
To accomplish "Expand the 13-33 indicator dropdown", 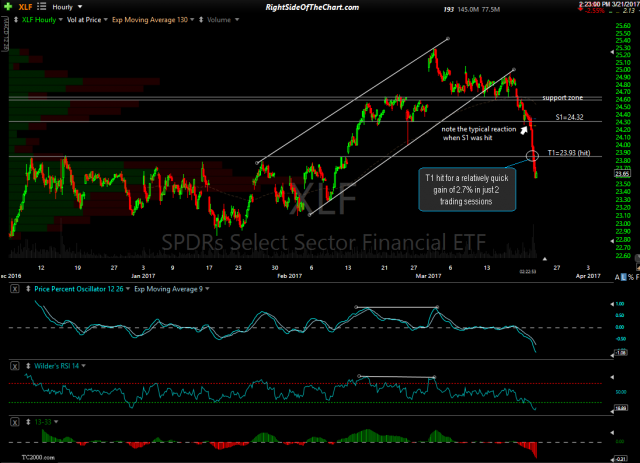I will [x=56, y=422].
